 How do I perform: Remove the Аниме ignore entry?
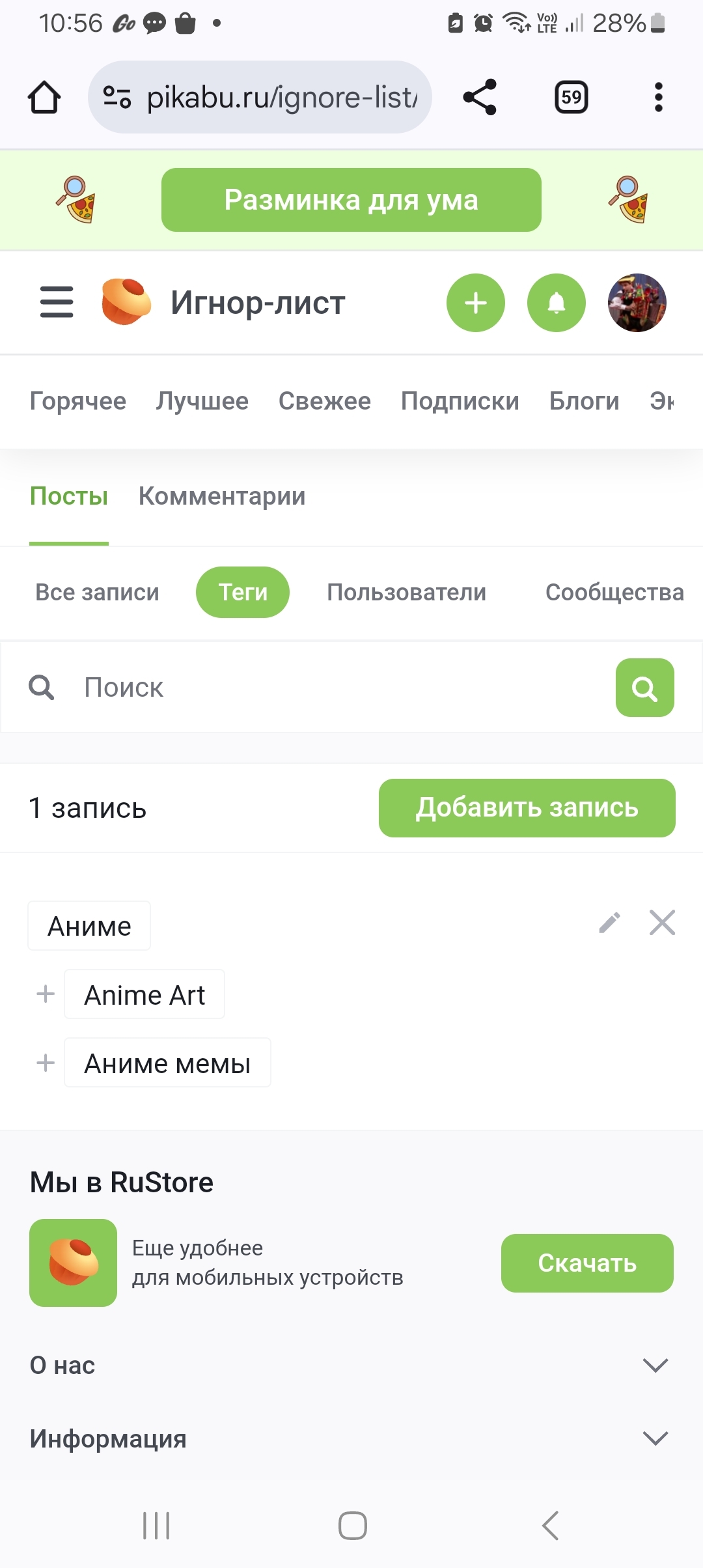pos(663,923)
